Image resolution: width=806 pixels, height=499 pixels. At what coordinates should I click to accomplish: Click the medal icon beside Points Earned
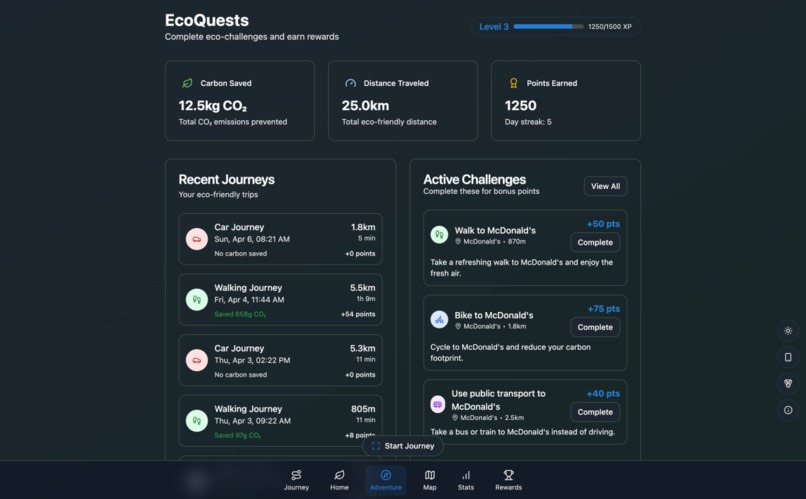point(513,83)
